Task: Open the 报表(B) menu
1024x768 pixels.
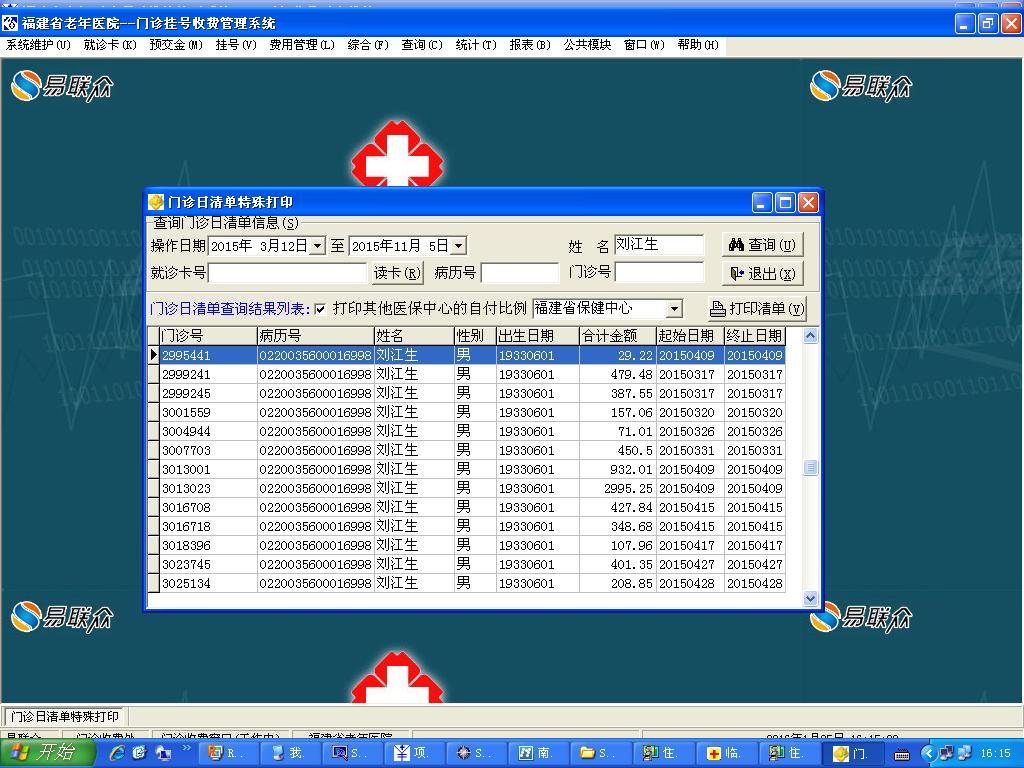Action: point(530,44)
